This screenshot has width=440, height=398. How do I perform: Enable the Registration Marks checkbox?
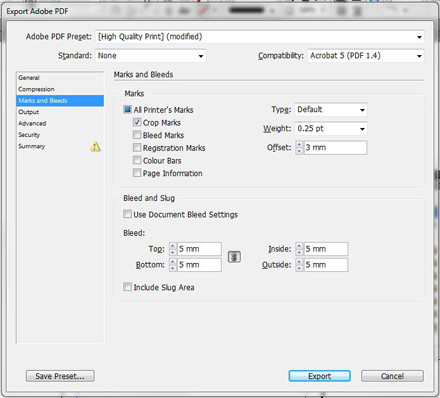[137, 147]
